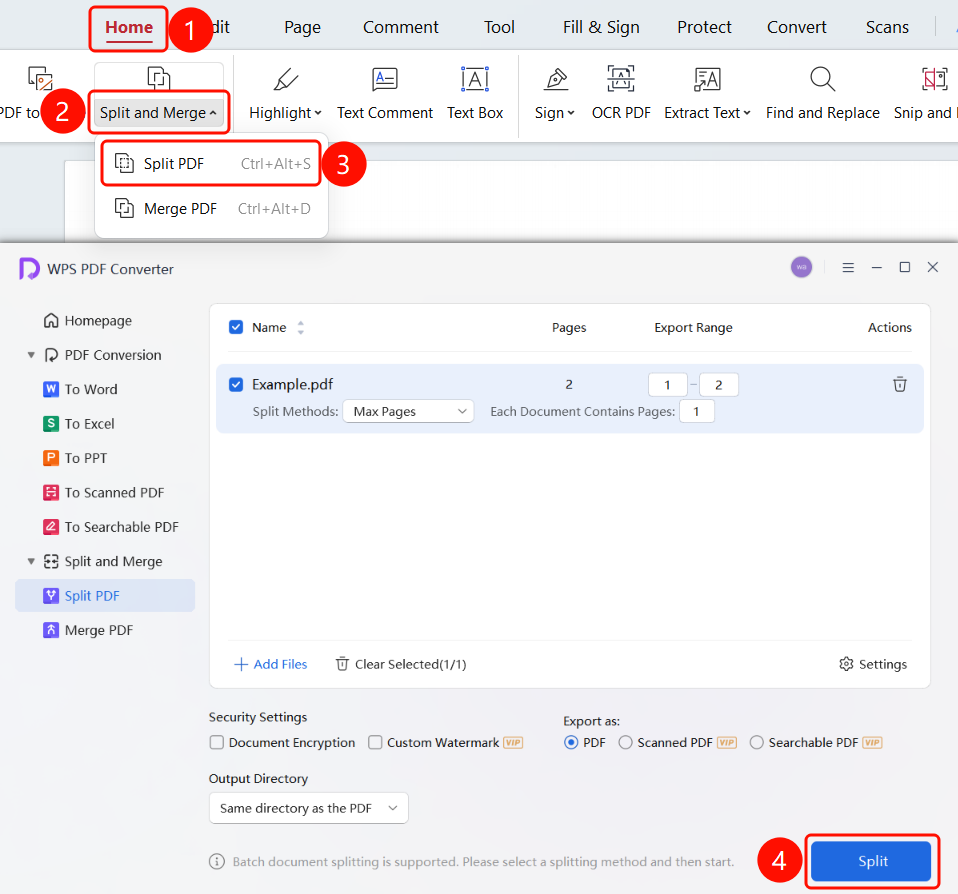The height and width of the screenshot is (894, 958).
Task: Select the Text Comment tool icon
Action: (x=385, y=79)
